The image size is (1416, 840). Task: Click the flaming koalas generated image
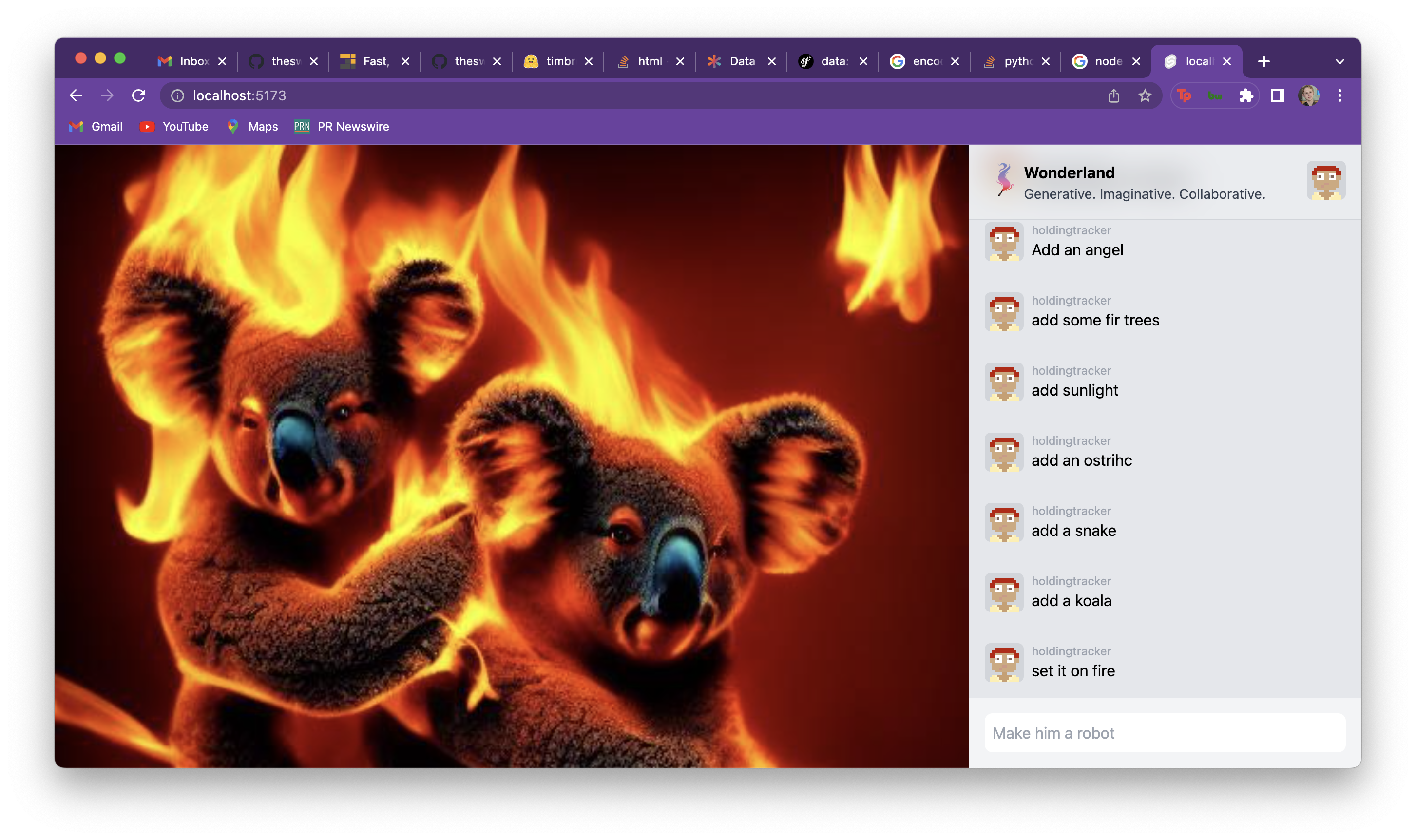(x=512, y=456)
